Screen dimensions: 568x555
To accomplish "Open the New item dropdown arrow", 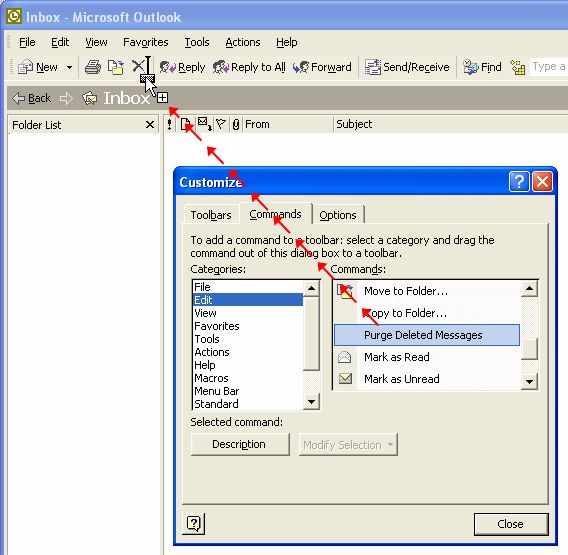I will click(69, 67).
